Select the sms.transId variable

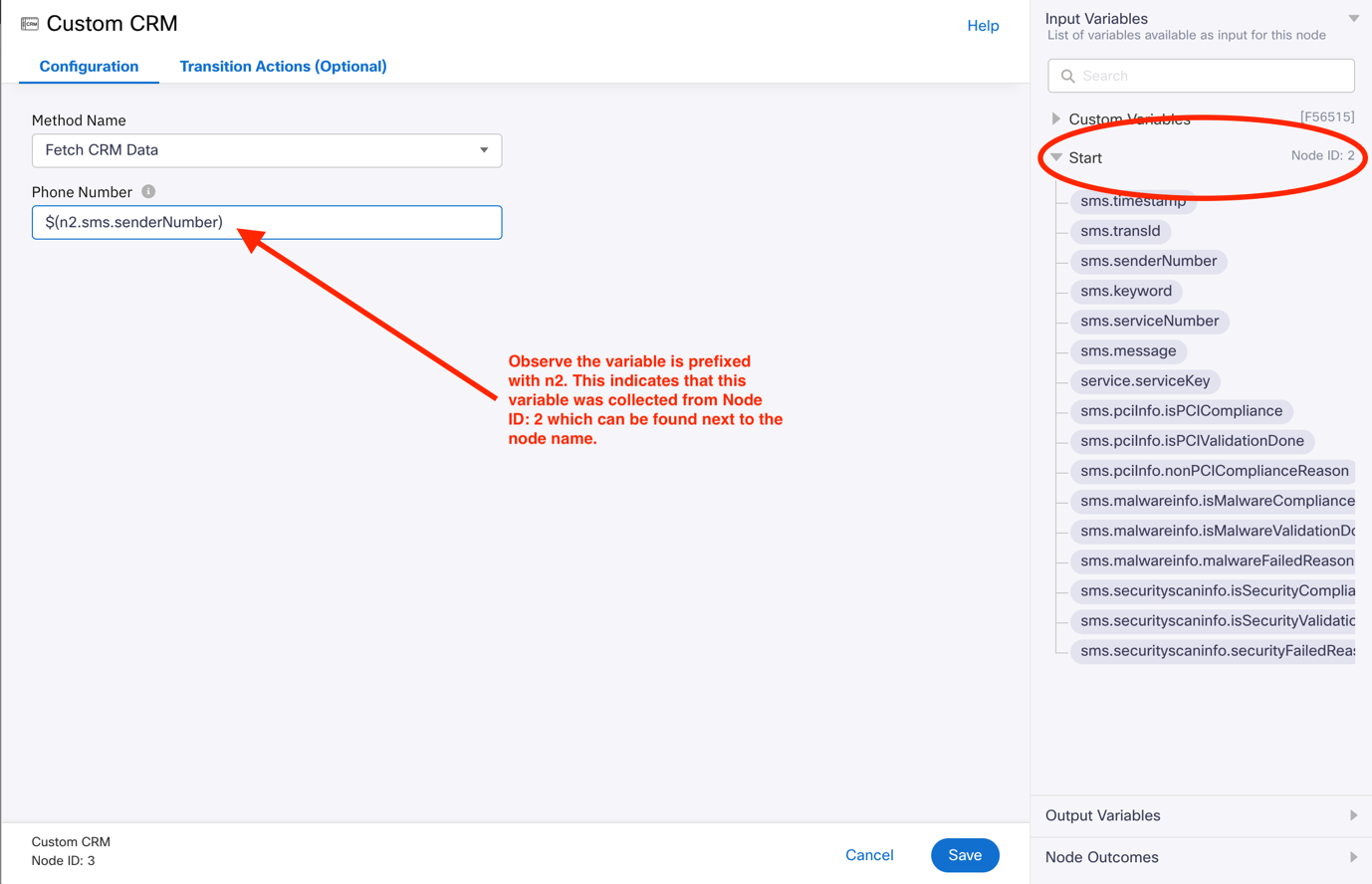(1120, 231)
